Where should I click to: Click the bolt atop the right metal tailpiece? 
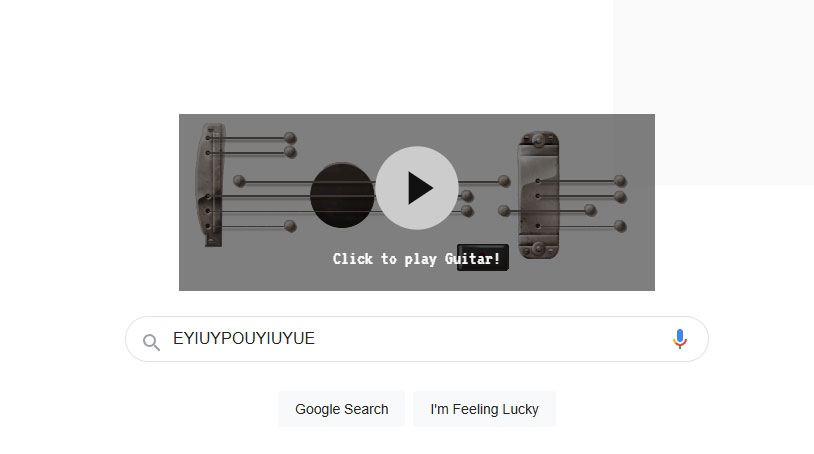point(538,140)
